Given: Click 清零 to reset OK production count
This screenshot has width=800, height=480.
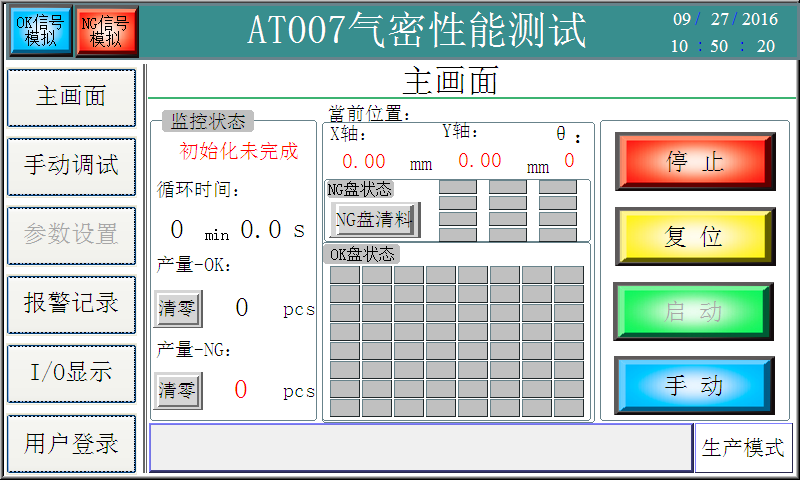Looking at the screenshot, I should point(178,309).
